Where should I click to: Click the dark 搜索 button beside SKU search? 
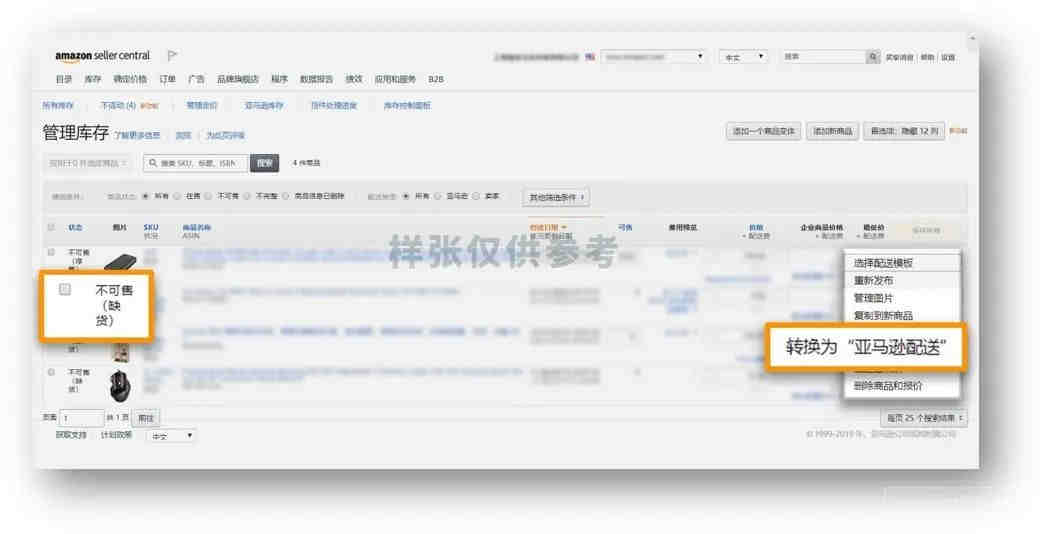click(x=264, y=163)
